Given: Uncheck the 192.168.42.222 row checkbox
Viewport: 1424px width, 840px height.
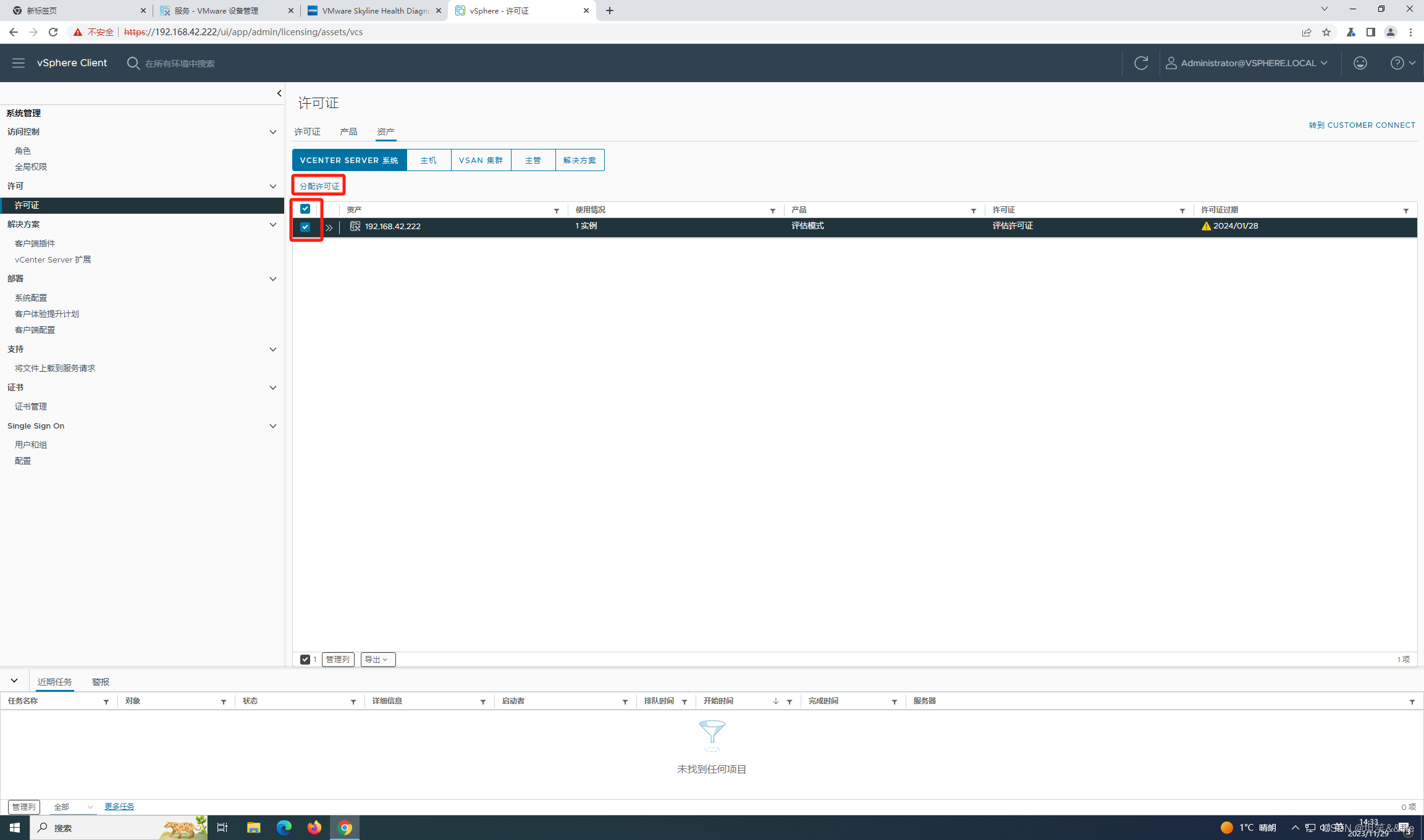Looking at the screenshot, I should click(305, 227).
